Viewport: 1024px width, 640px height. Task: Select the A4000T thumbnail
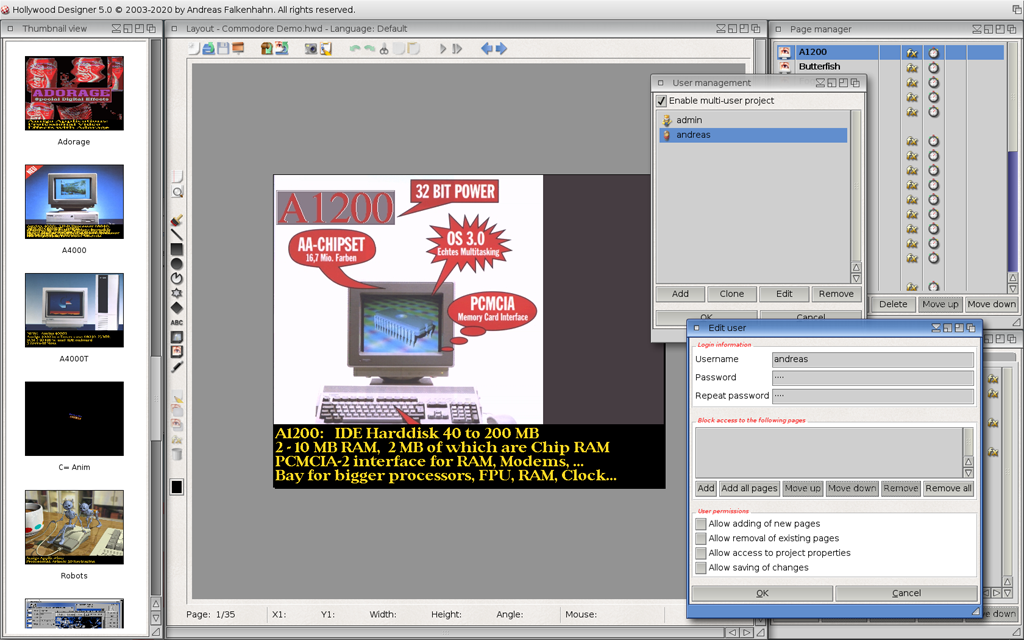(x=74, y=310)
